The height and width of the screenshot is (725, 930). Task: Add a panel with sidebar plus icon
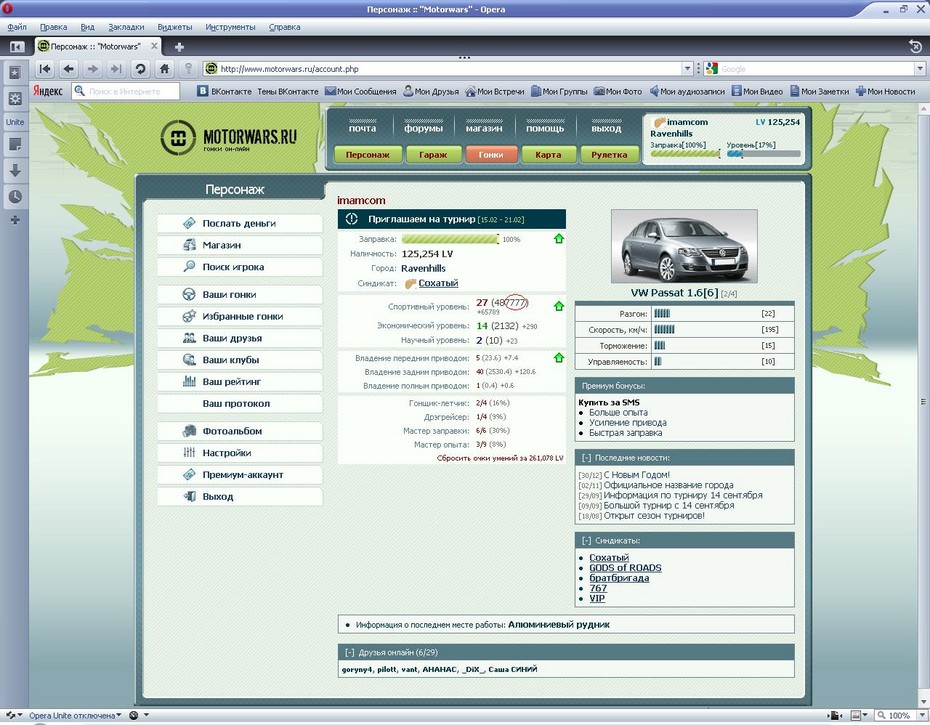click(15, 220)
